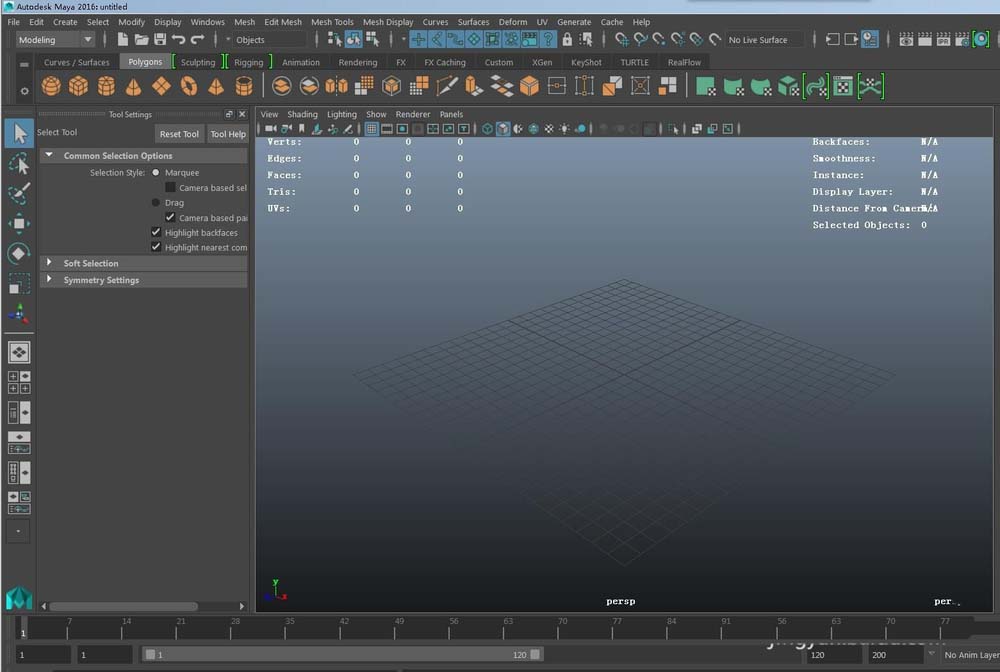Click the Reset Tool button
1000x672 pixels.
179,134
